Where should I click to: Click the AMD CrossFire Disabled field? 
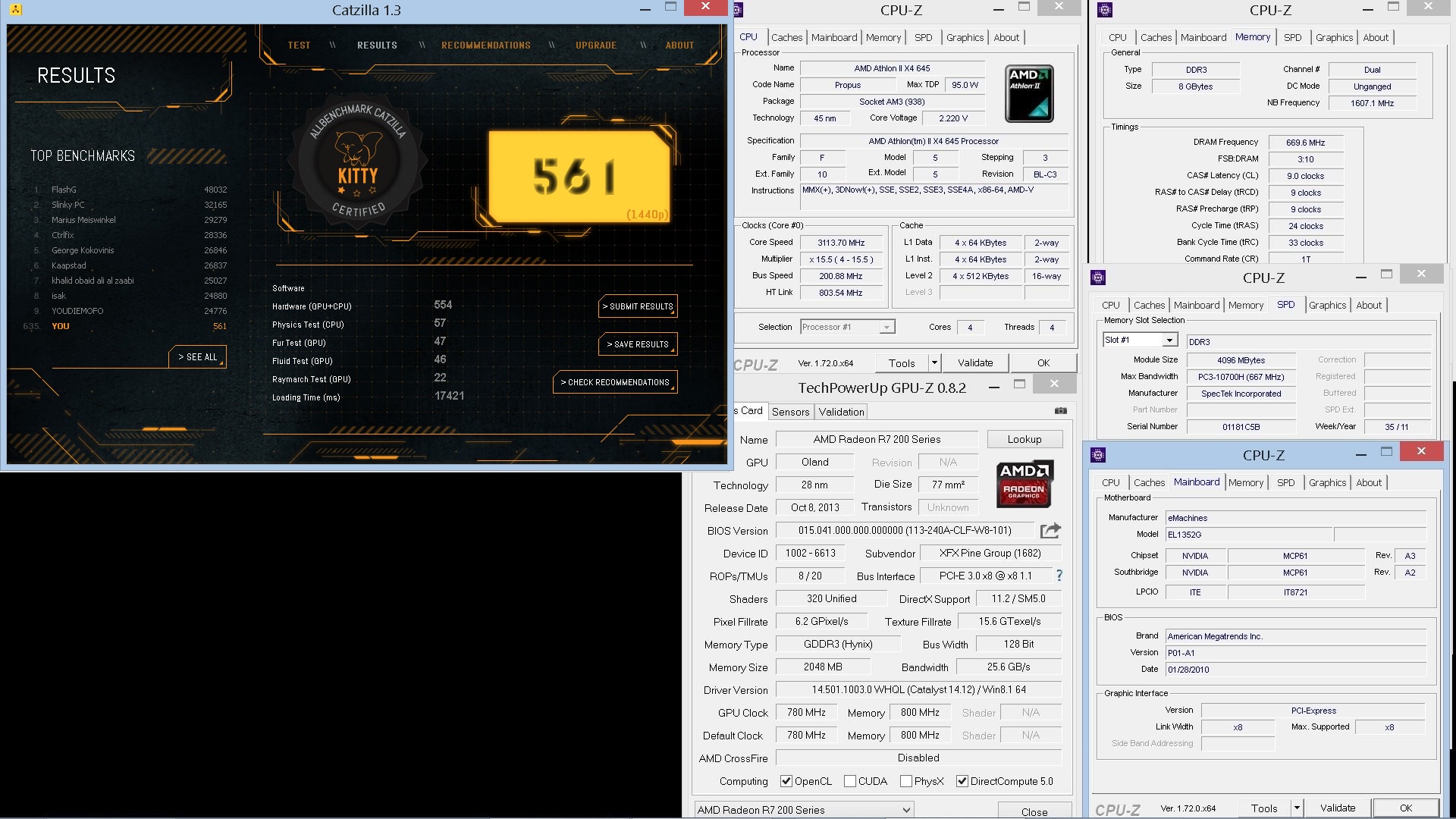pos(918,758)
